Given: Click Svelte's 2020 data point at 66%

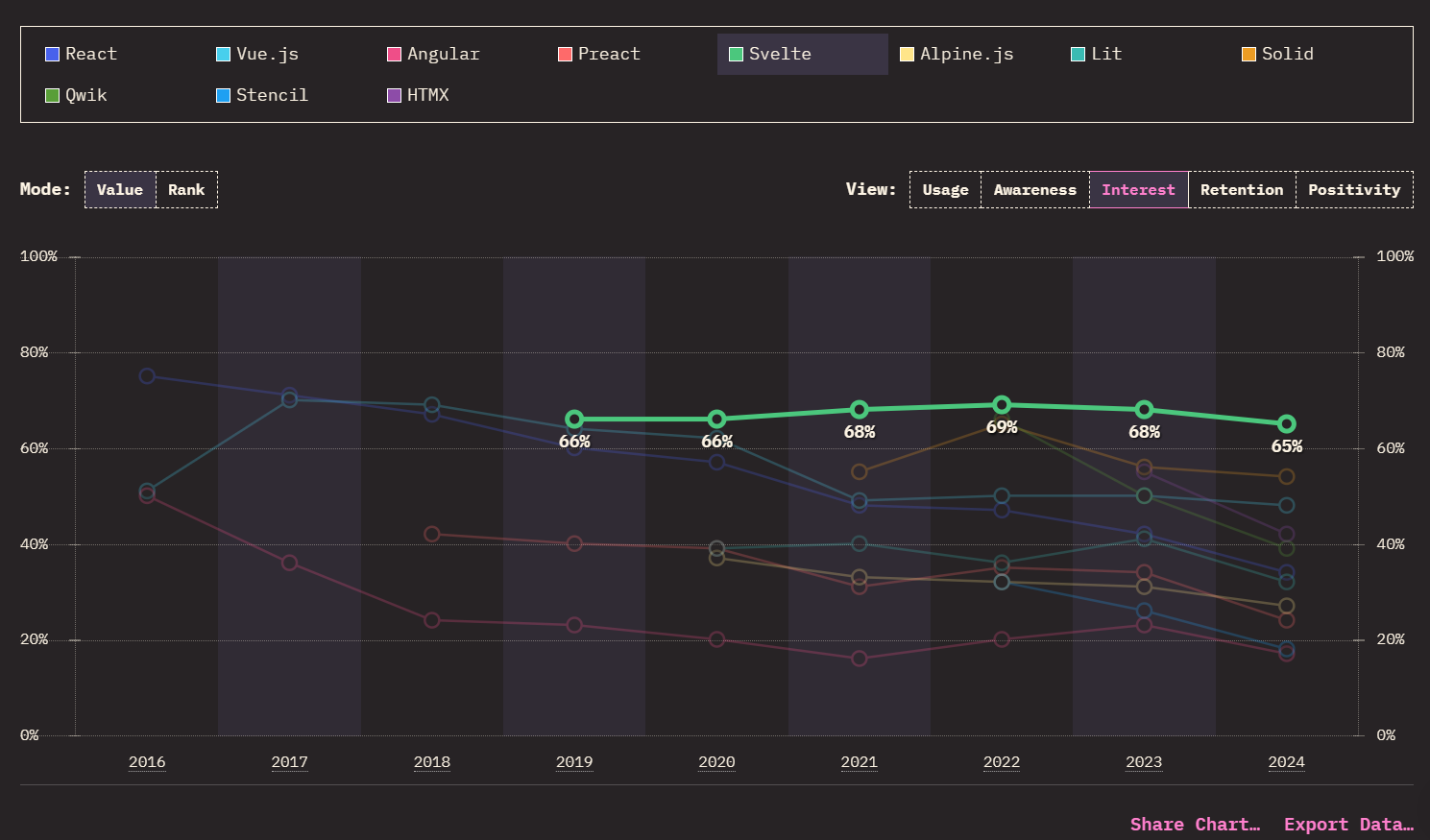Looking at the screenshot, I should [716, 420].
